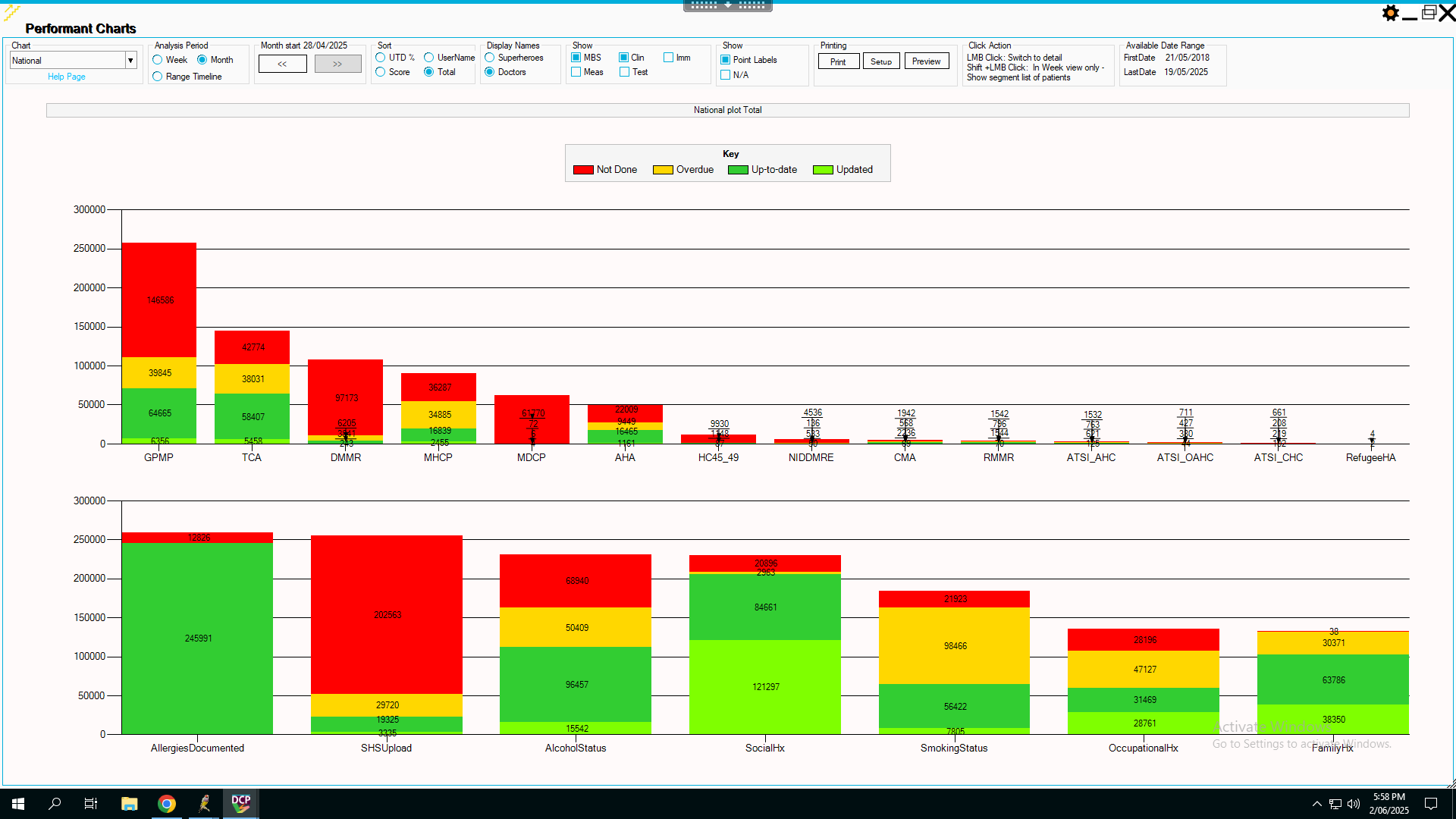Show hidden system tray icons
The height and width of the screenshot is (819, 1456).
coord(1317,804)
